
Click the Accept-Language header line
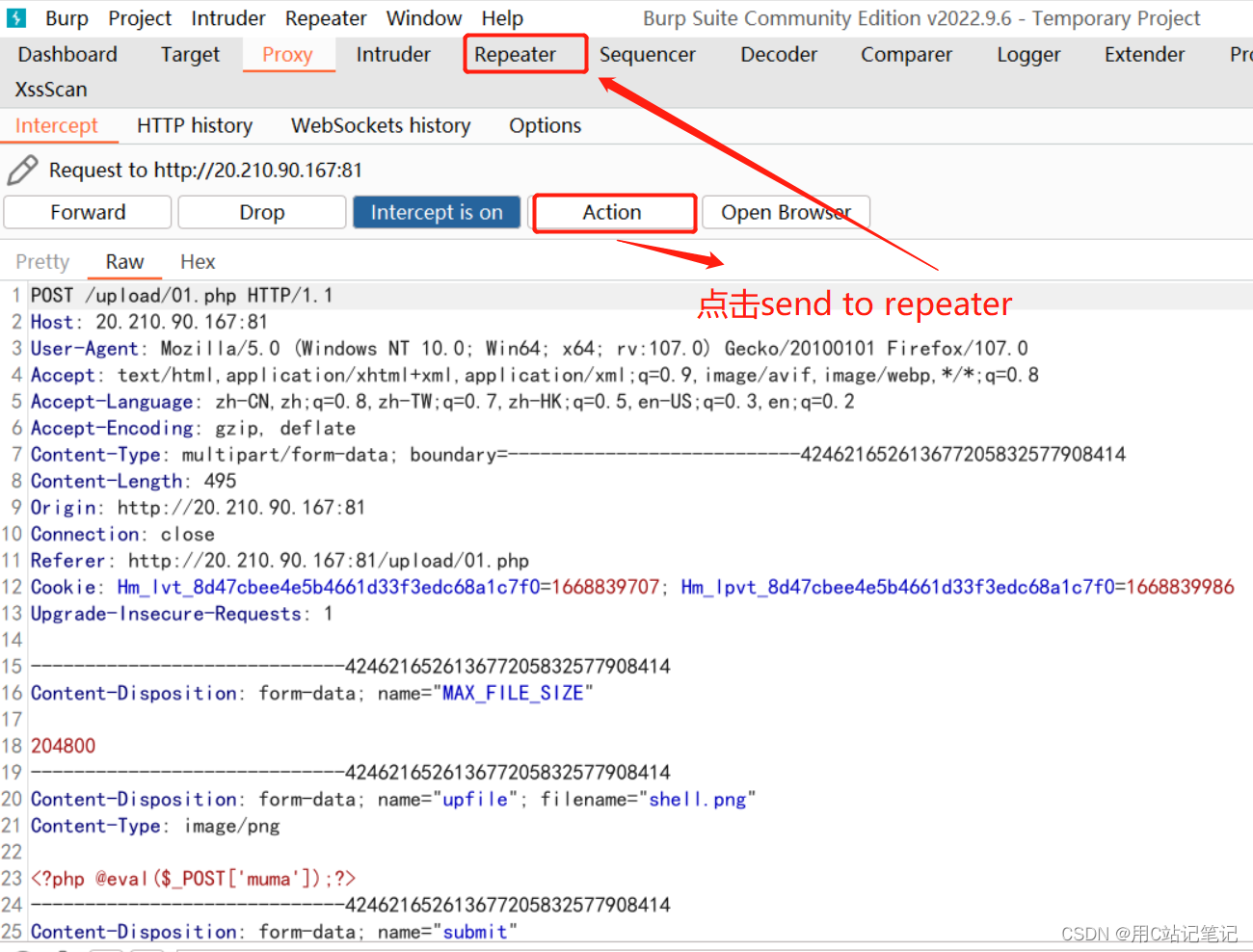[x=442, y=402]
